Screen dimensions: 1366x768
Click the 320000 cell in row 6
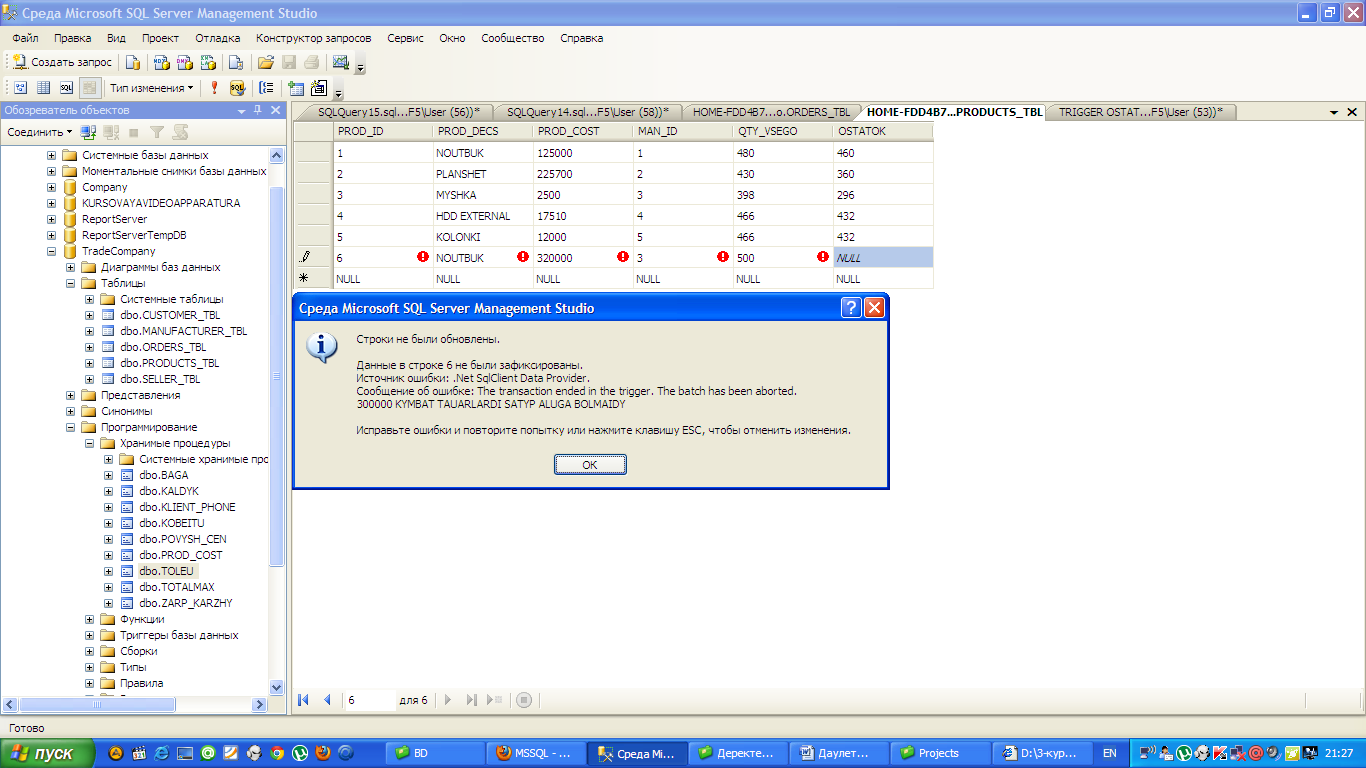tap(583, 258)
